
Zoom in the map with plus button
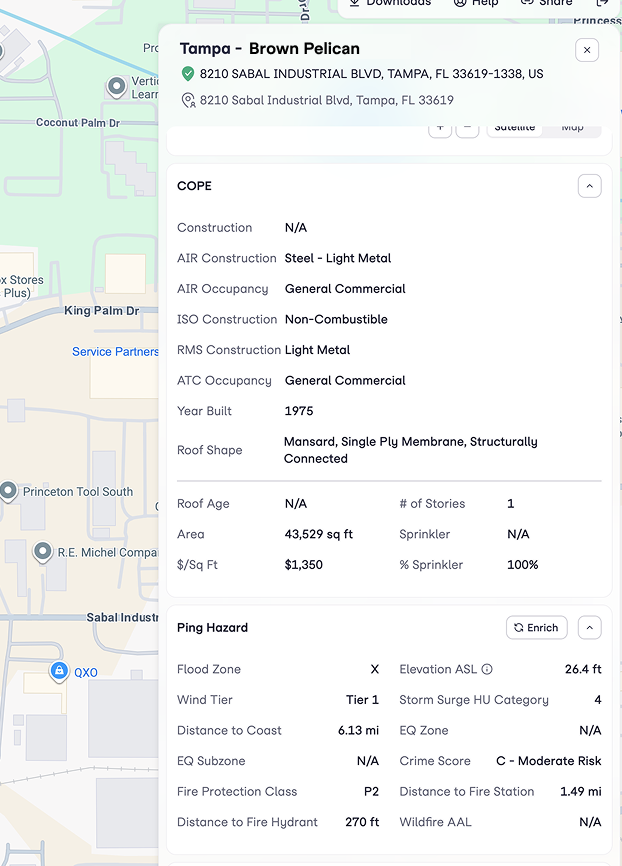pos(440,129)
